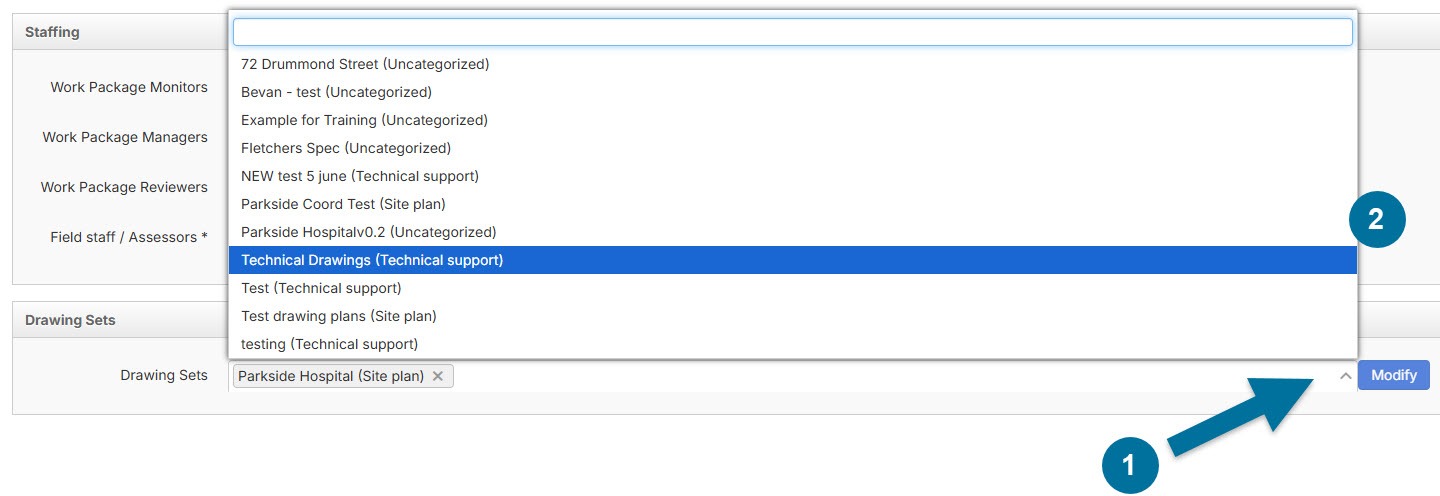
Task: Select 72 Drummond Street (Uncategorized) option
Action: click(365, 64)
